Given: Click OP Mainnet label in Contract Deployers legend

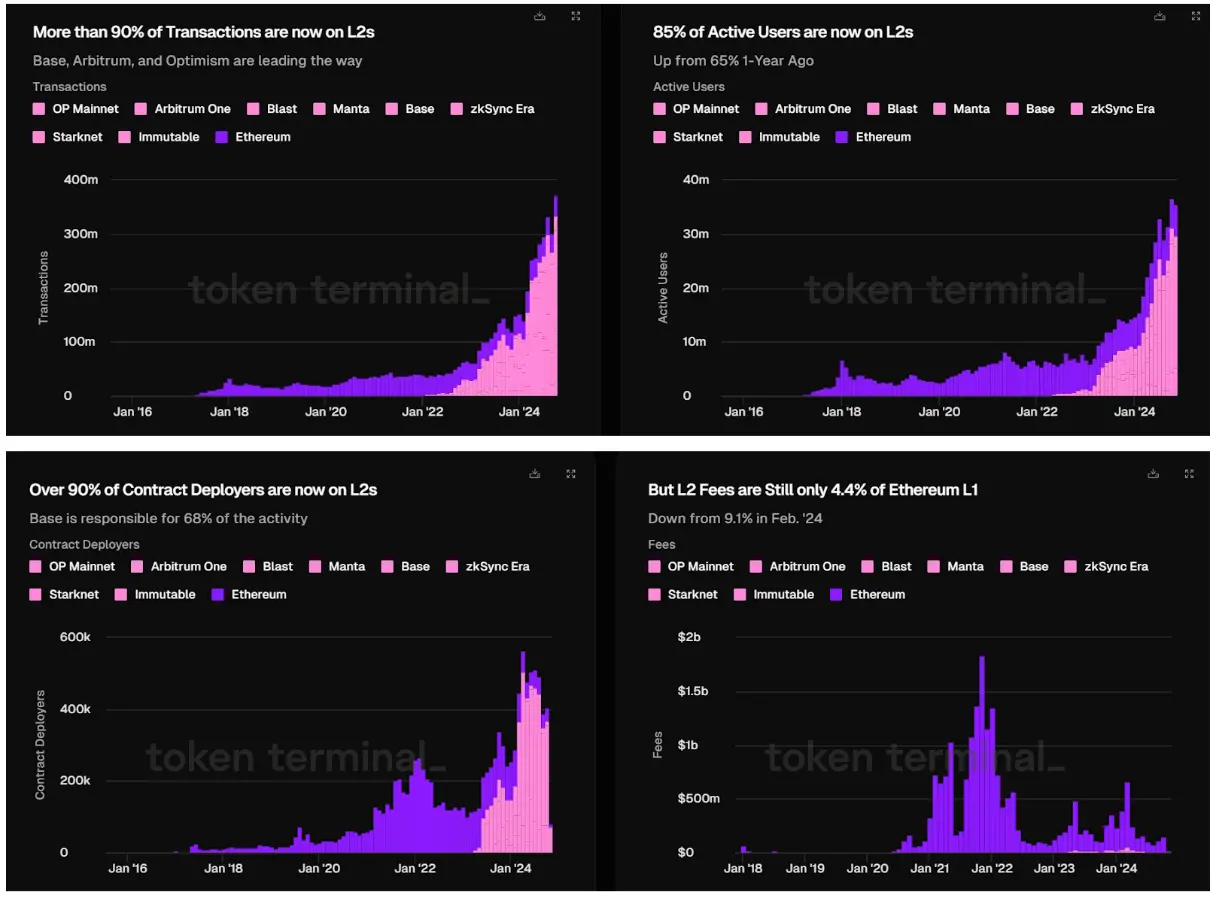Looking at the screenshot, I should point(83,566).
